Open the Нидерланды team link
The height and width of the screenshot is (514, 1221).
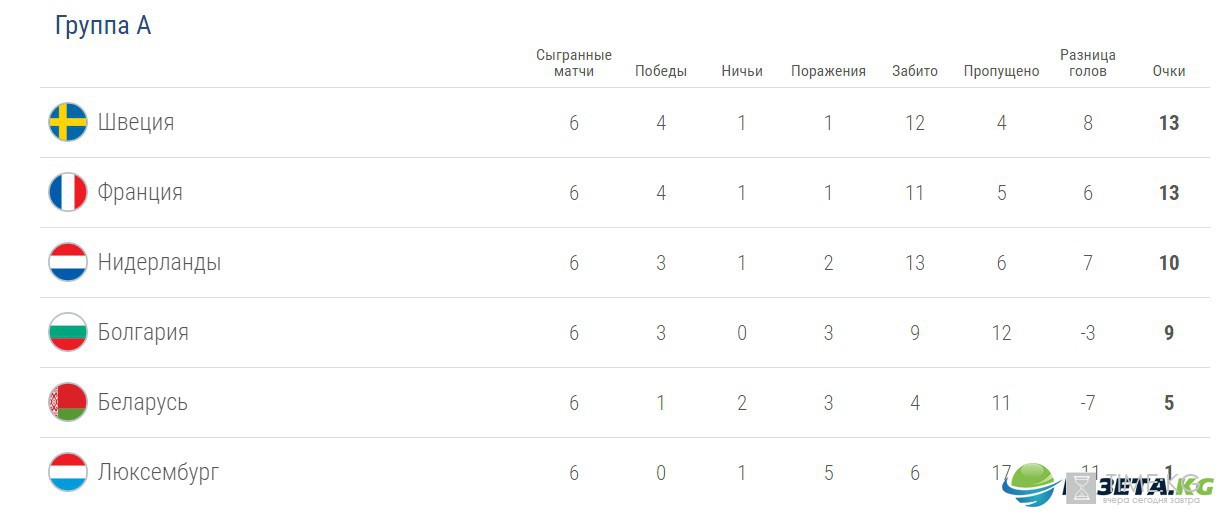pyautogui.click(x=159, y=262)
